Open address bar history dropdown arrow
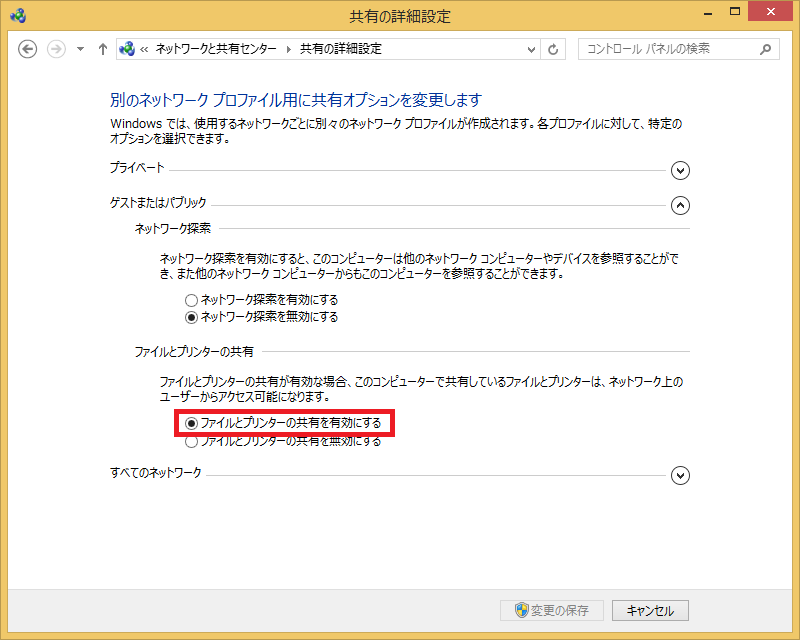The width and height of the screenshot is (800, 640). click(x=530, y=49)
